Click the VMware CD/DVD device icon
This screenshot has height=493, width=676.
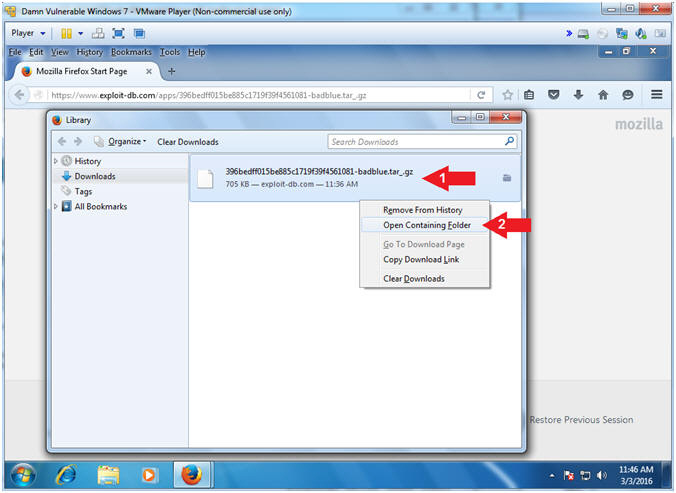(603, 34)
